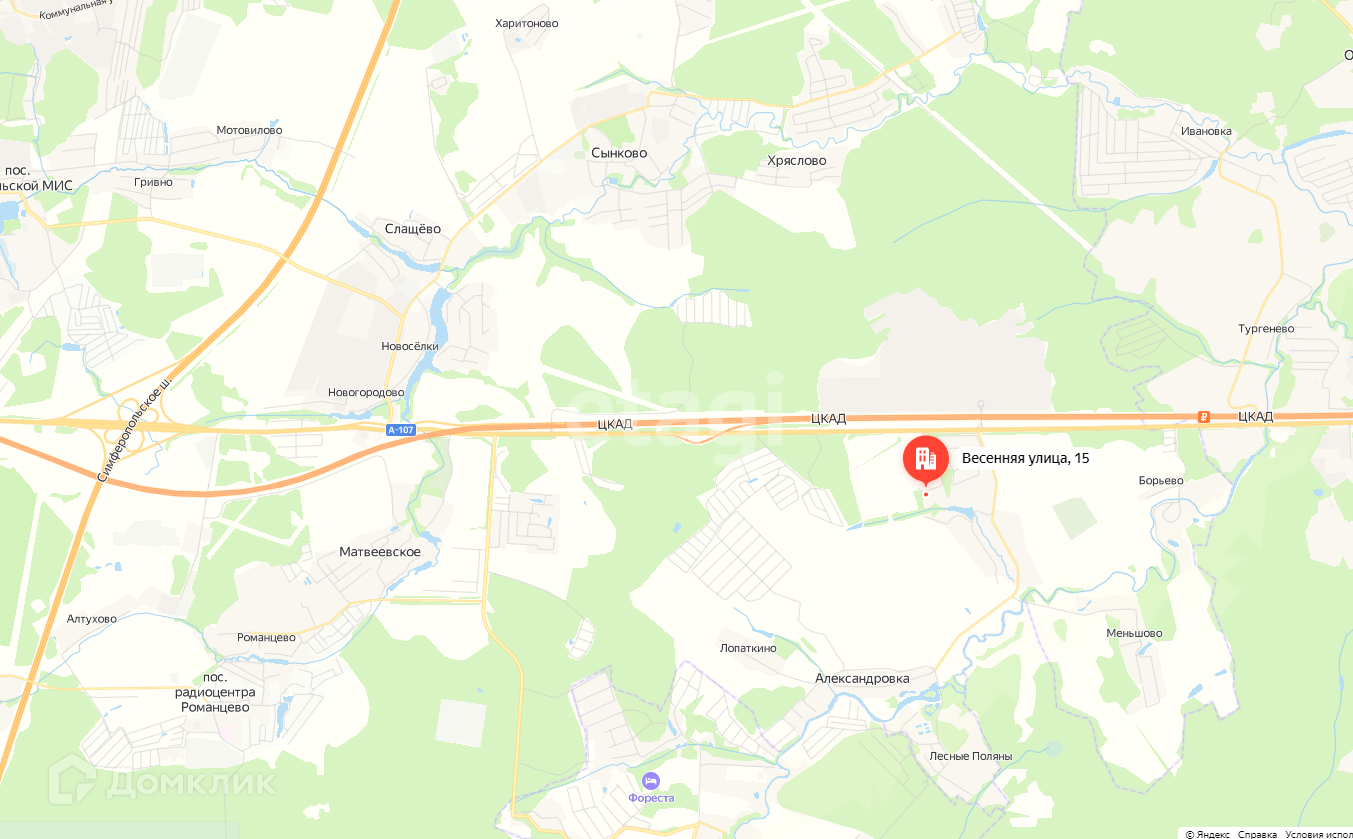The image size is (1353, 839).
Task: Click the Матвеевское village label
Action: 380,552
